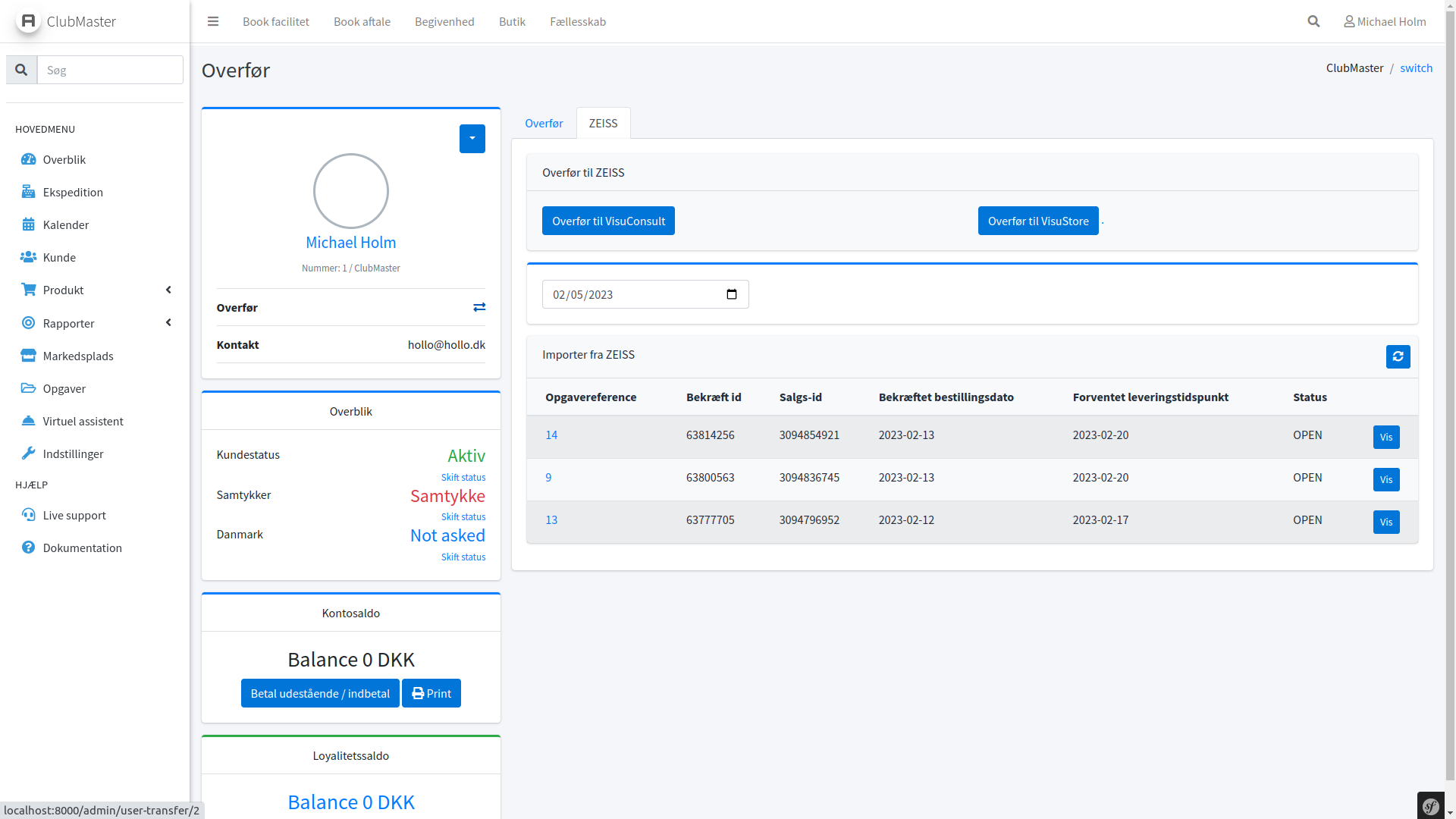Viewport: 1456px width, 819px height.
Task: Click the refresh icon in Importer fra ZEISS
Action: [1398, 356]
